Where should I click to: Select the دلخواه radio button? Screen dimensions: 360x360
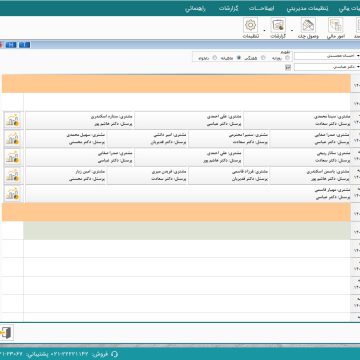pyautogui.click(x=215, y=58)
